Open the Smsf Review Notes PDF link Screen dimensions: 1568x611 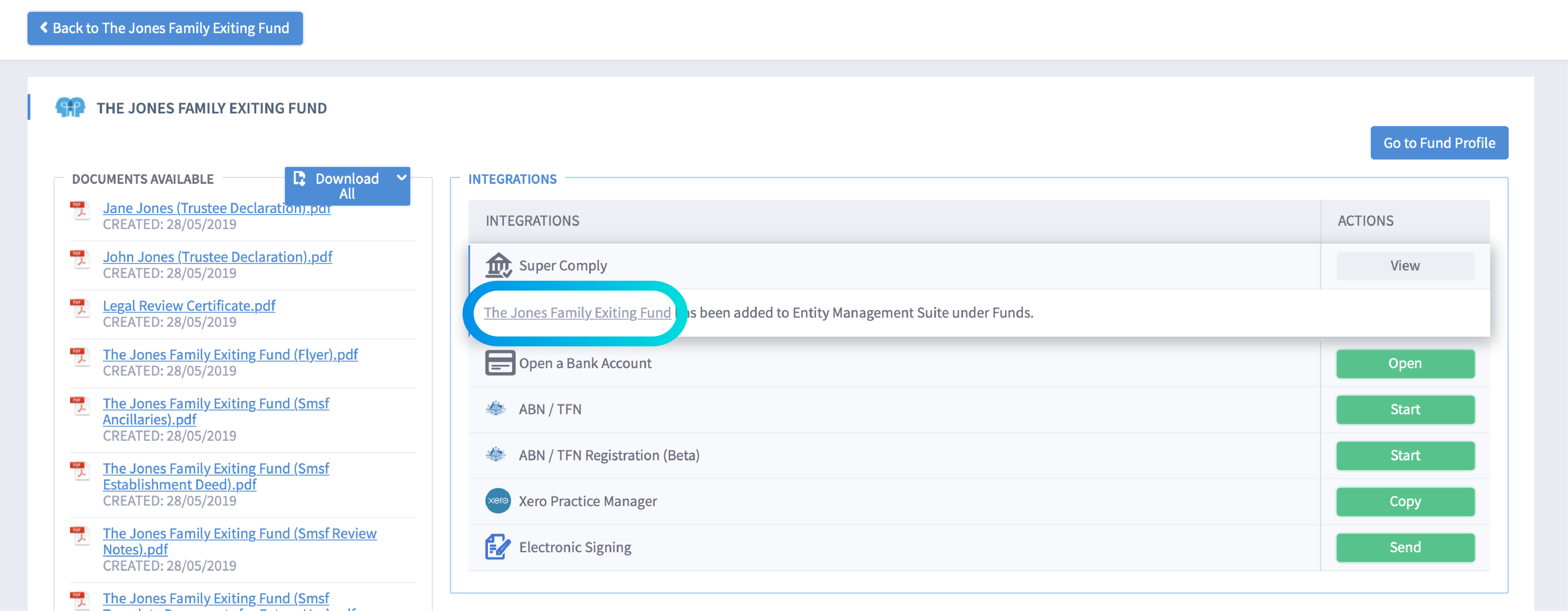click(x=239, y=541)
